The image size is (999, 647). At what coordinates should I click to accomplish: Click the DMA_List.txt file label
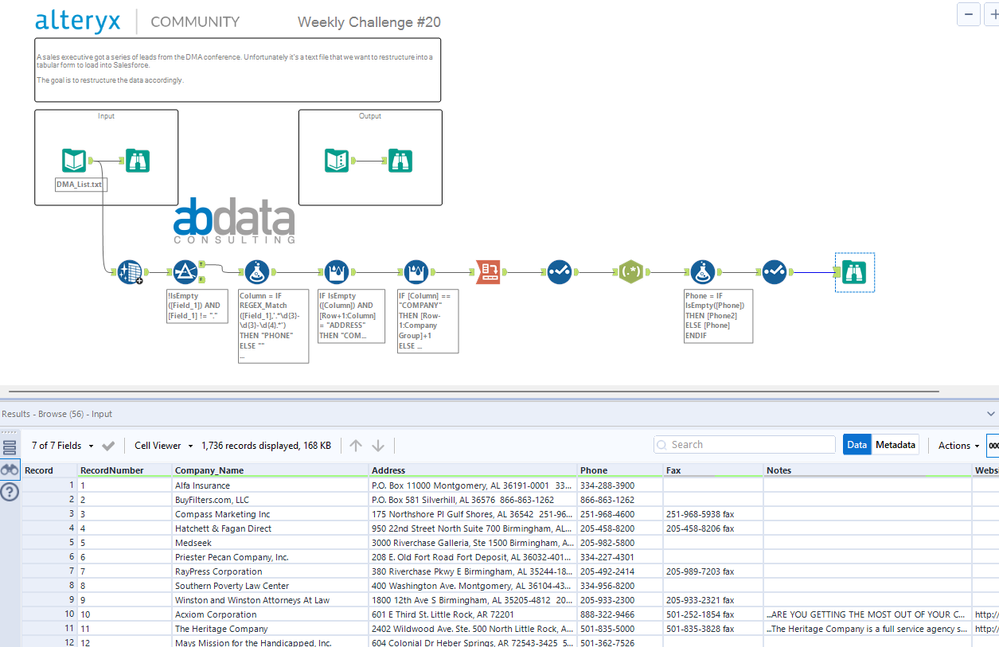pos(80,184)
